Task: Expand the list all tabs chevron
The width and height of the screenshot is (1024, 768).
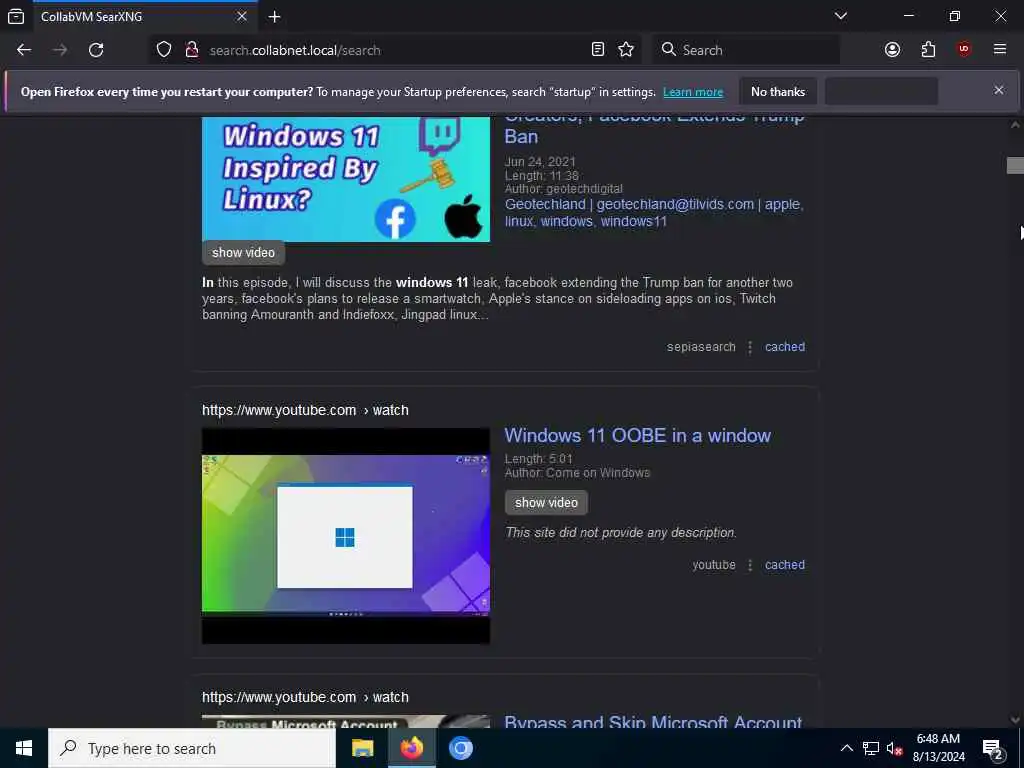Action: [x=840, y=16]
